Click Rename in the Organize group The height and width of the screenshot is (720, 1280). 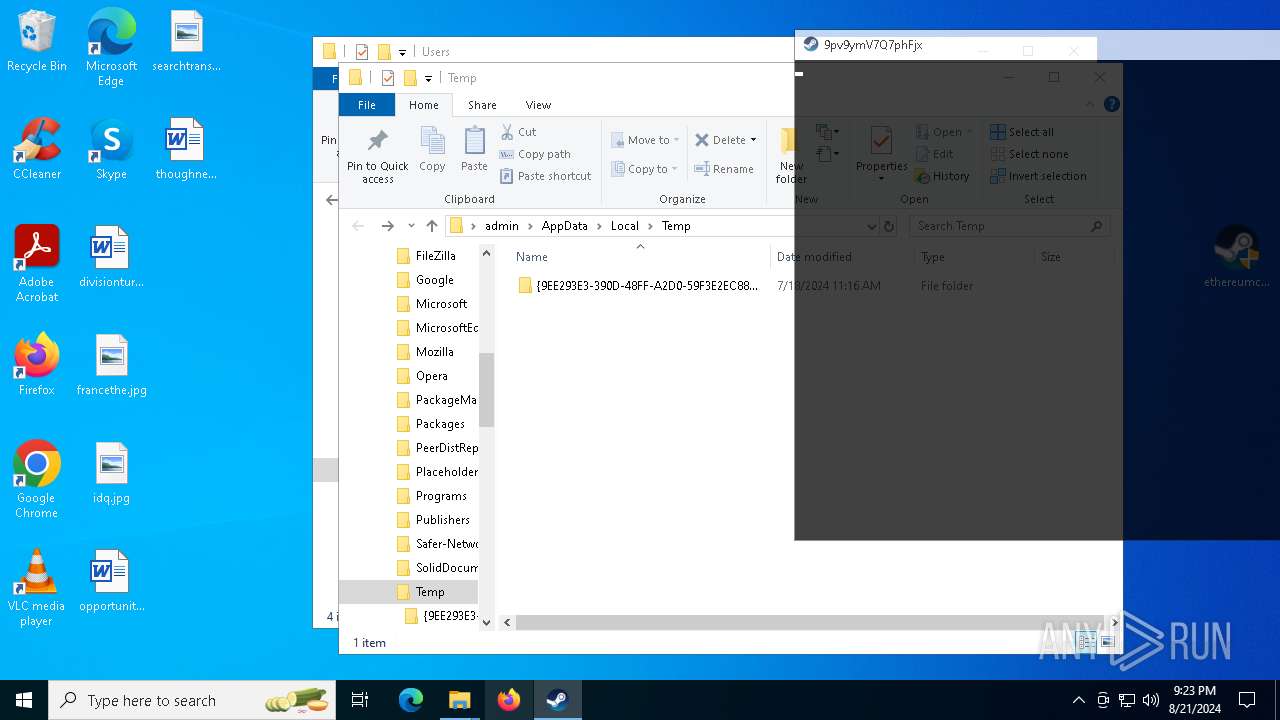tap(725, 169)
